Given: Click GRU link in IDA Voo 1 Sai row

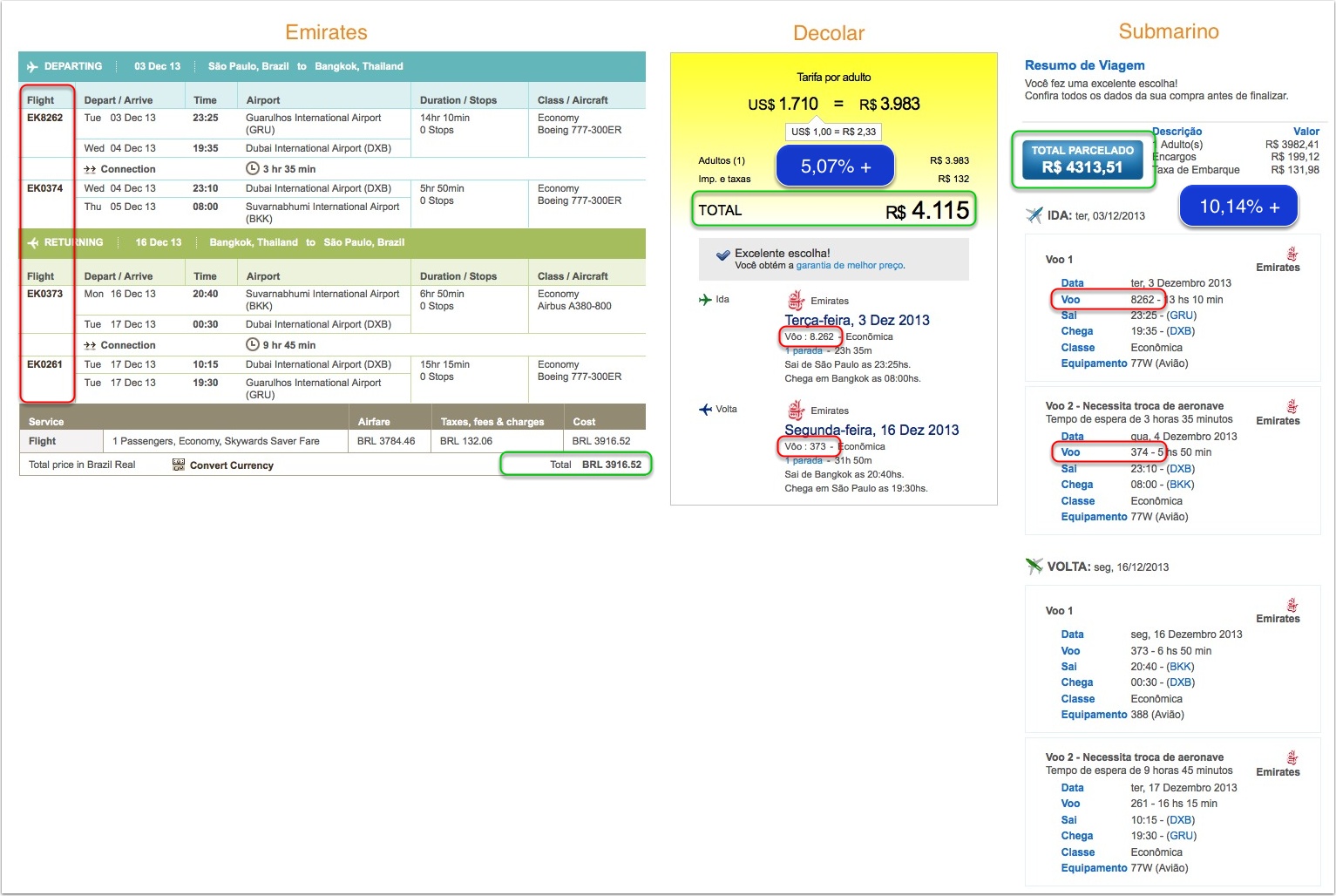Looking at the screenshot, I should pyautogui.click(x=1181, y=316).
